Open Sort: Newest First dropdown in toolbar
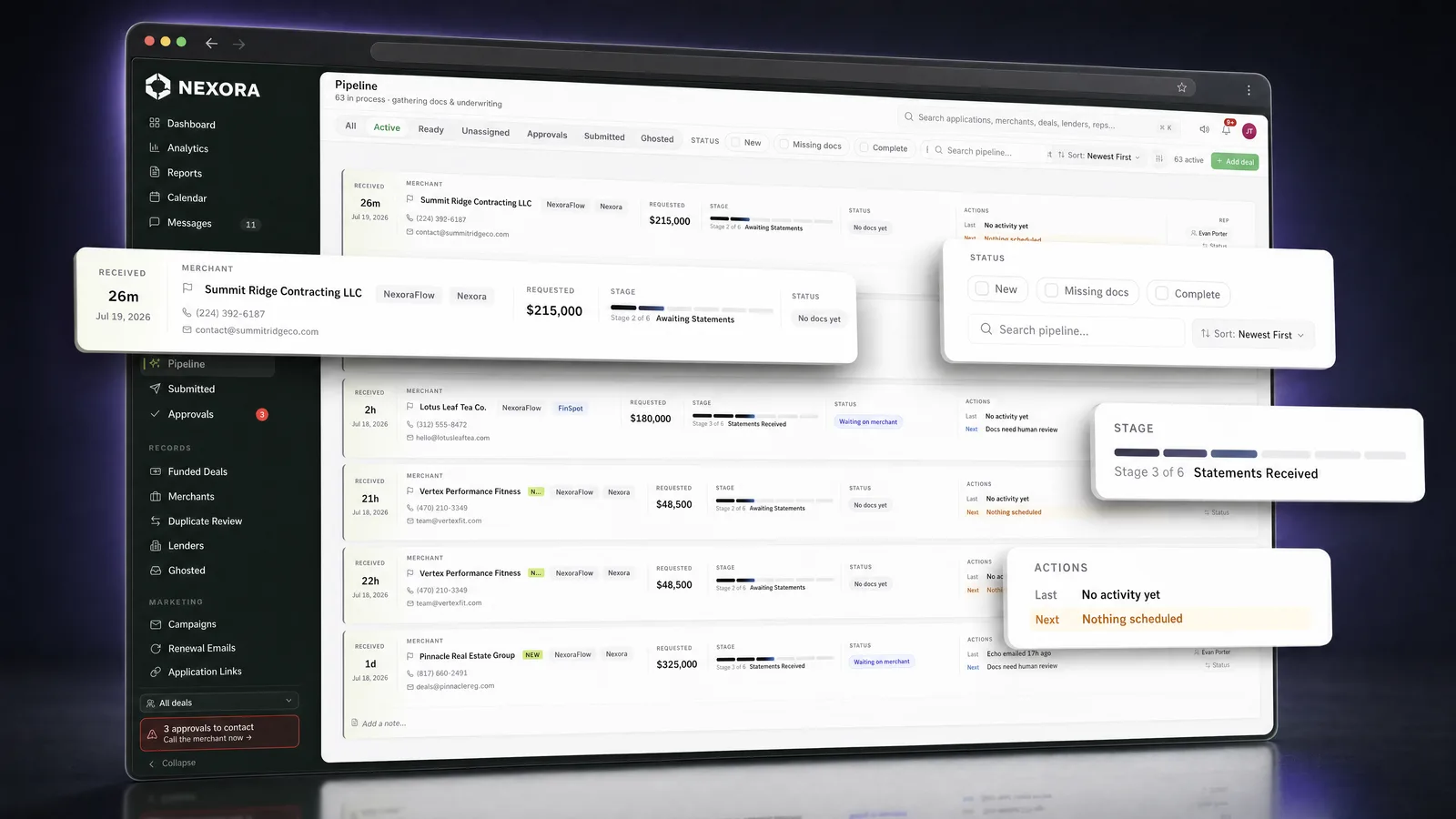Image resolution: width=1456 pixels, height=819 pixels. (x=1098, y=156)
